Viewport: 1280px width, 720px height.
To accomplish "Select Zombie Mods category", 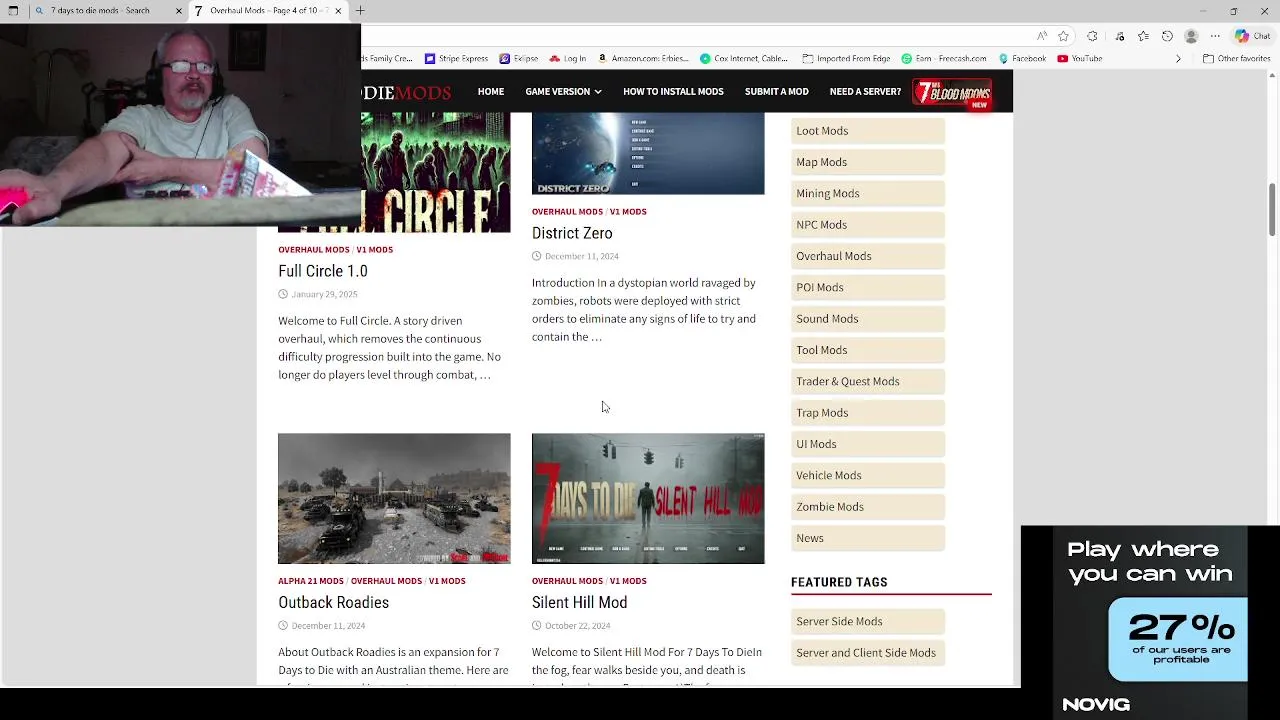I will (868, 507).
